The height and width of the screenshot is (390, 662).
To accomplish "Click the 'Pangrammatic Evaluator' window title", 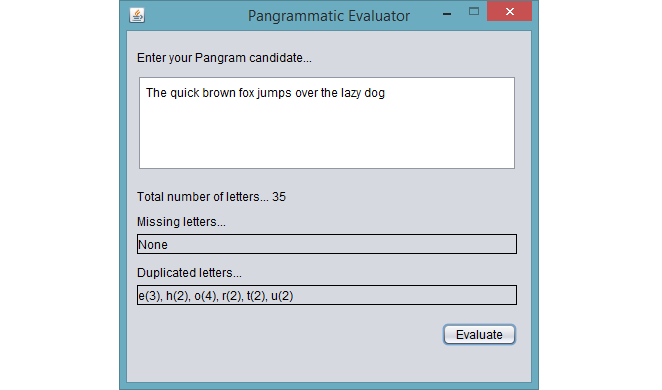I will (x=328, y=16).
